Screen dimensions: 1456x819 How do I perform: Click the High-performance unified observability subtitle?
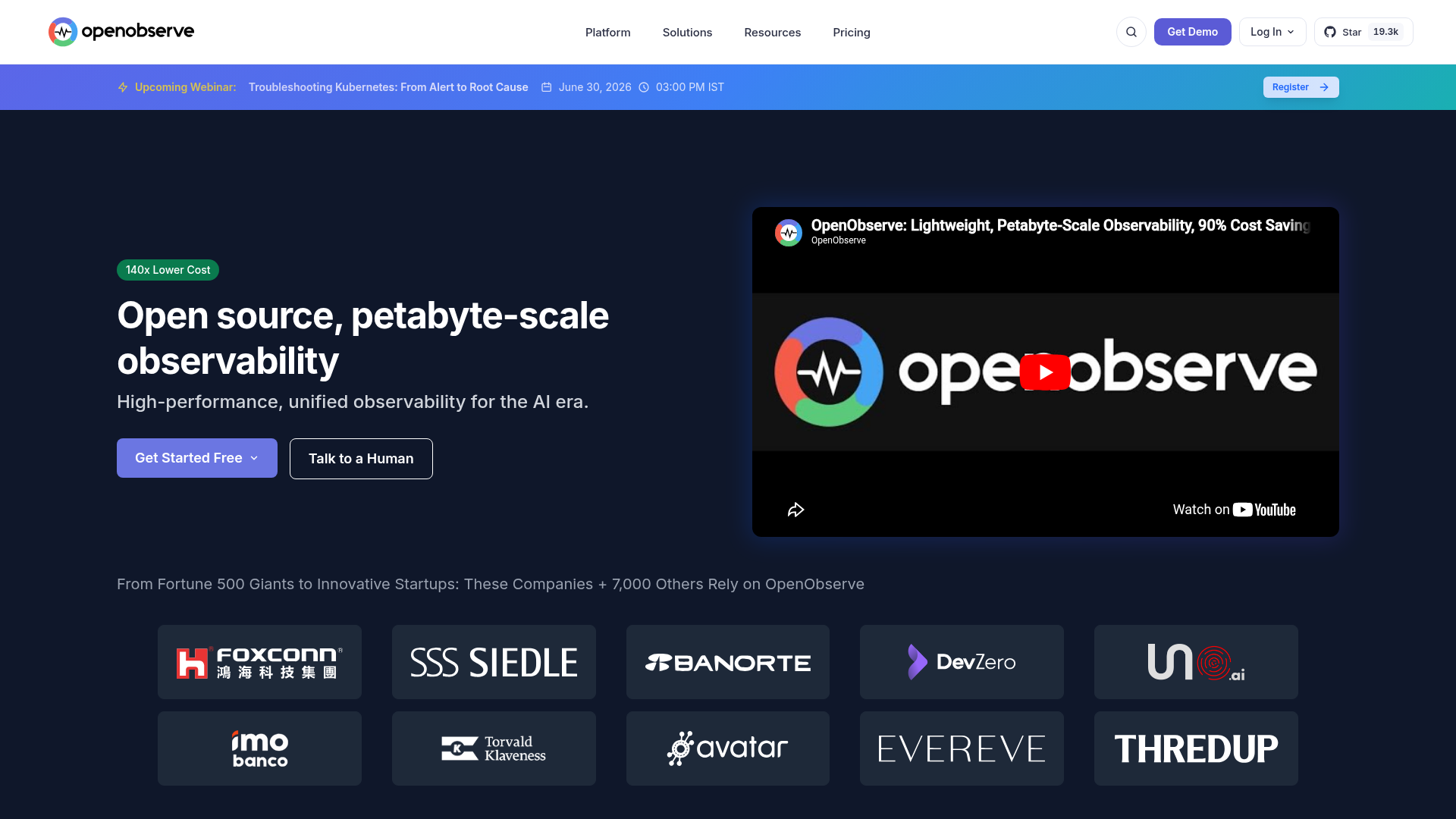click(353, 402)
